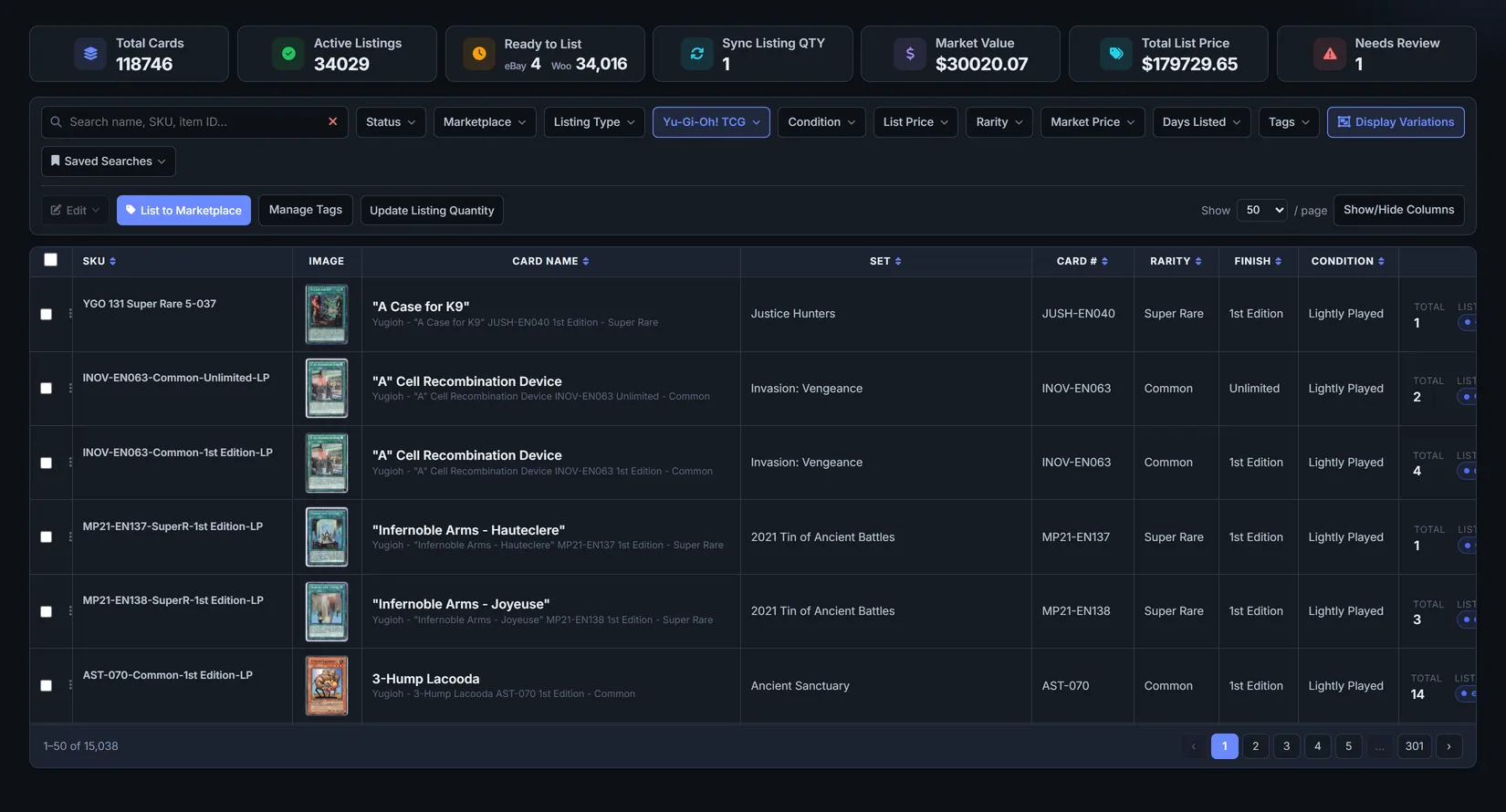Toggle Display Variations button
Screen dimensions: 1506x812
coord(1396,122)
